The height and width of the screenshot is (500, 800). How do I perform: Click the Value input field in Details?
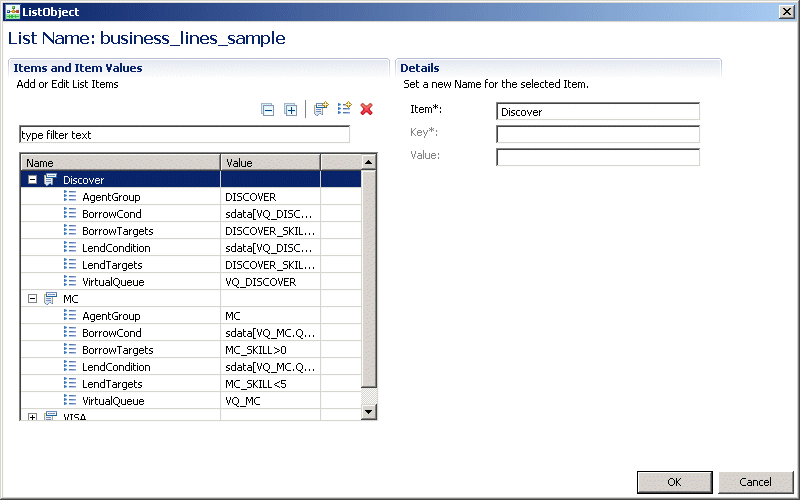click(x=597, y=157)
